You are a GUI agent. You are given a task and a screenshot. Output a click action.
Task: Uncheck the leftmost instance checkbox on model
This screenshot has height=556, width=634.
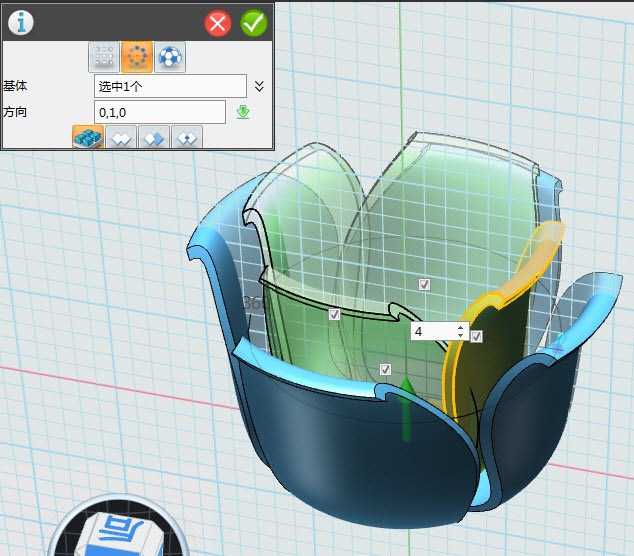[x=334, y=314]
